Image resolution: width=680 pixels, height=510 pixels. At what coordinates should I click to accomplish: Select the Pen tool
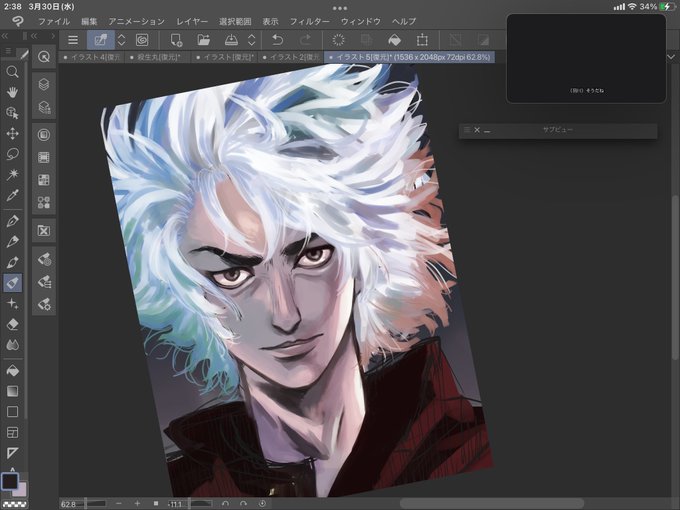coord(12,221)
